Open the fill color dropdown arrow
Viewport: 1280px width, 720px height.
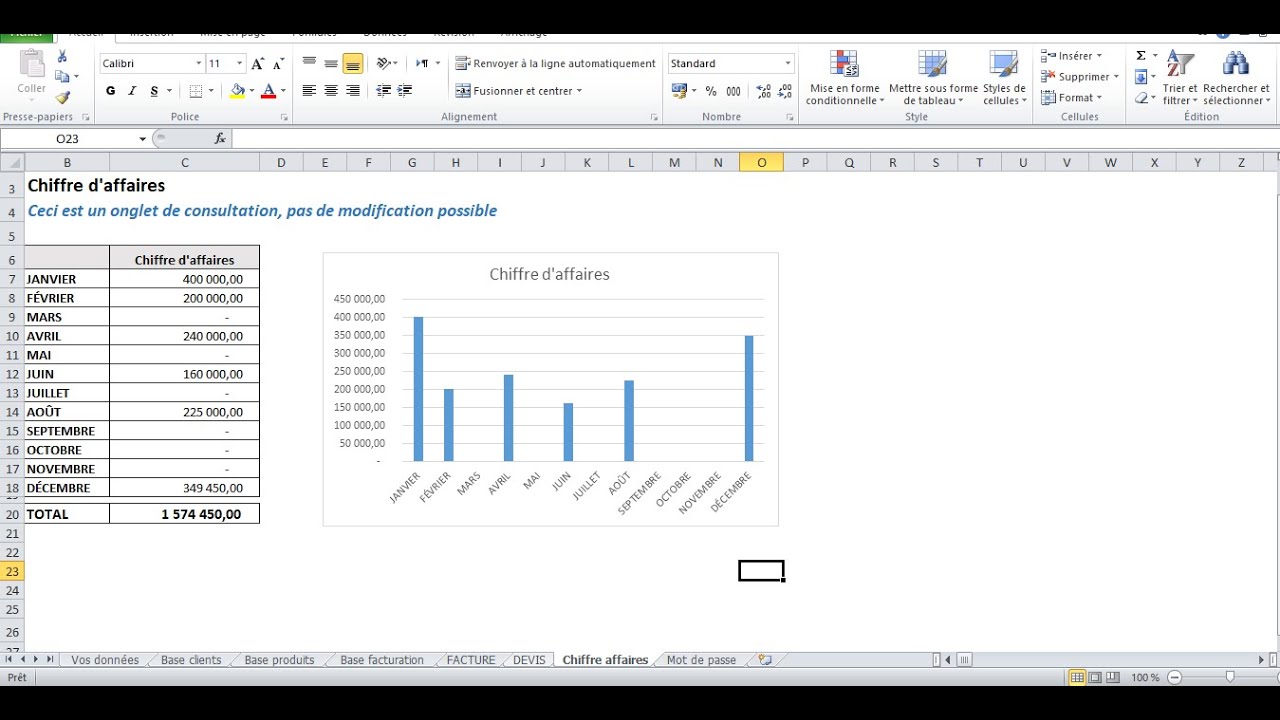pos(251,91)
